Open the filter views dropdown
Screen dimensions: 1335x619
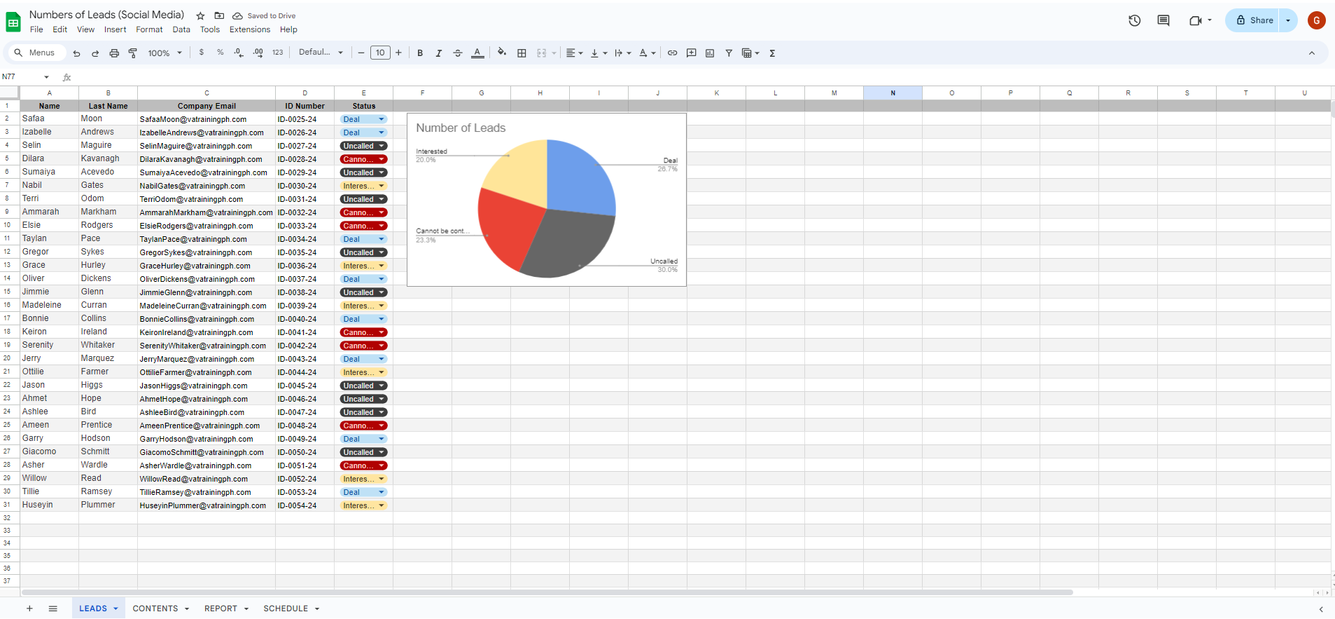[x=750, y=53]
